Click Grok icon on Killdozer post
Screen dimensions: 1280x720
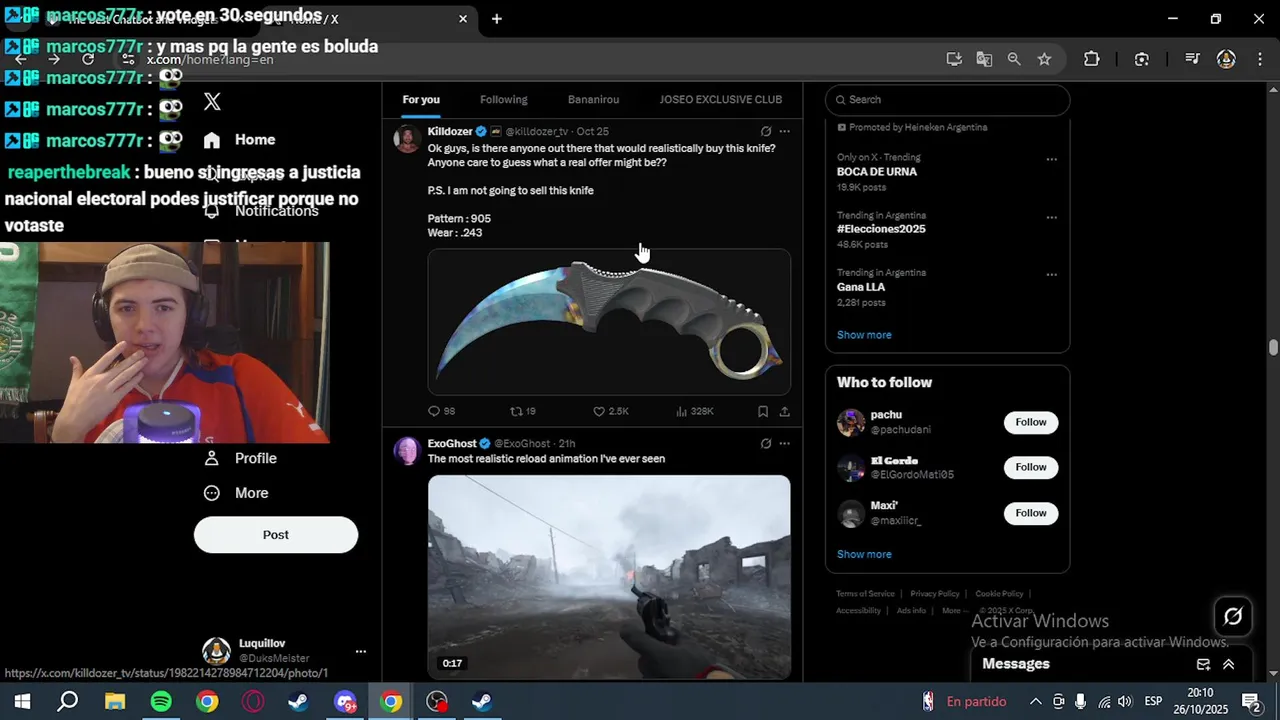pos(766,131)
